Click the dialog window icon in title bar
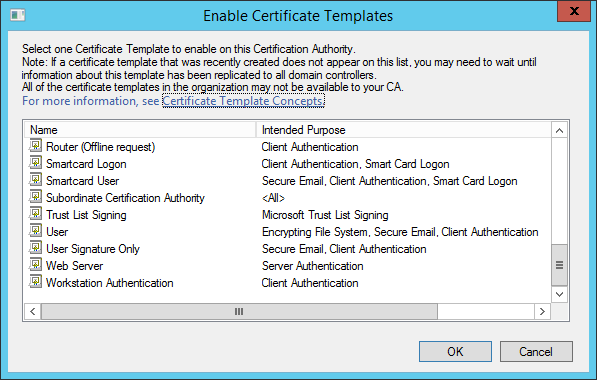Image resolution: width=597 pixels, height=380 pixels. [18, 15]
